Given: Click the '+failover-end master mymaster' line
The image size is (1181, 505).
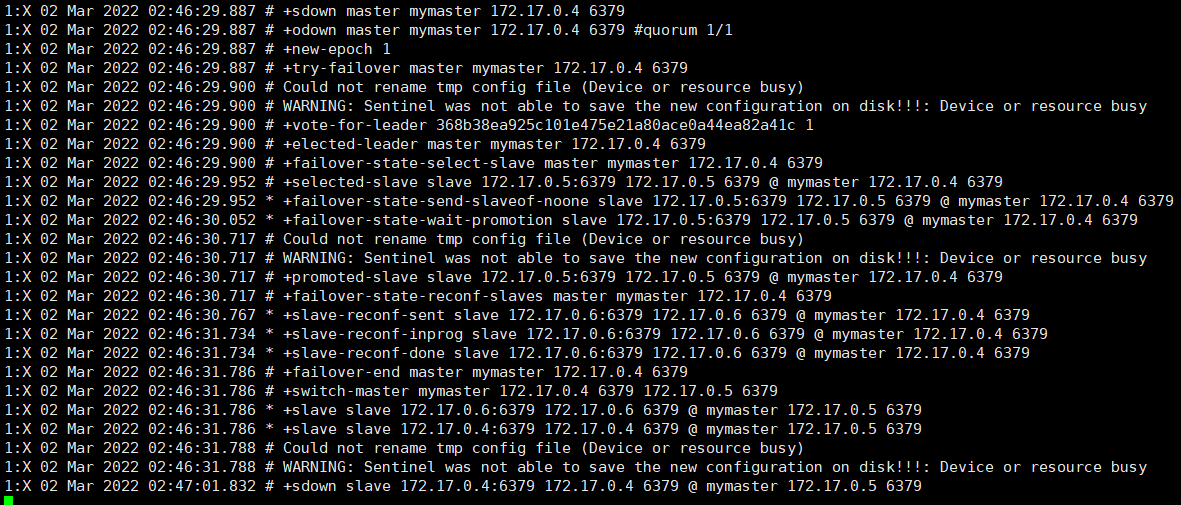Looking at the screenshot, I should (346, 372).
